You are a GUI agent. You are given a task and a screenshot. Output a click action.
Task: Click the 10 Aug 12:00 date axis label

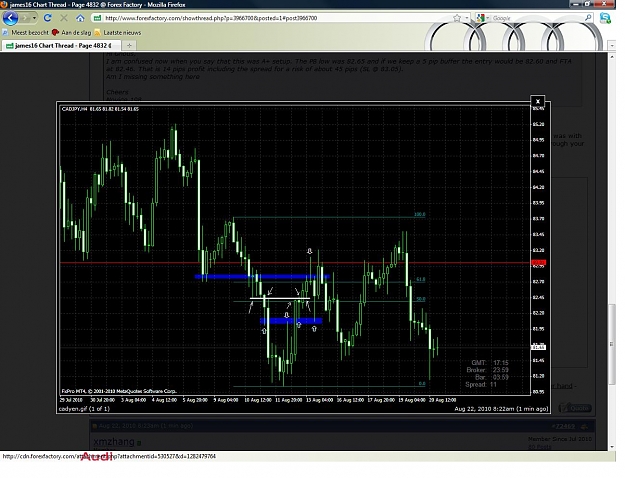tap(257, 400)
